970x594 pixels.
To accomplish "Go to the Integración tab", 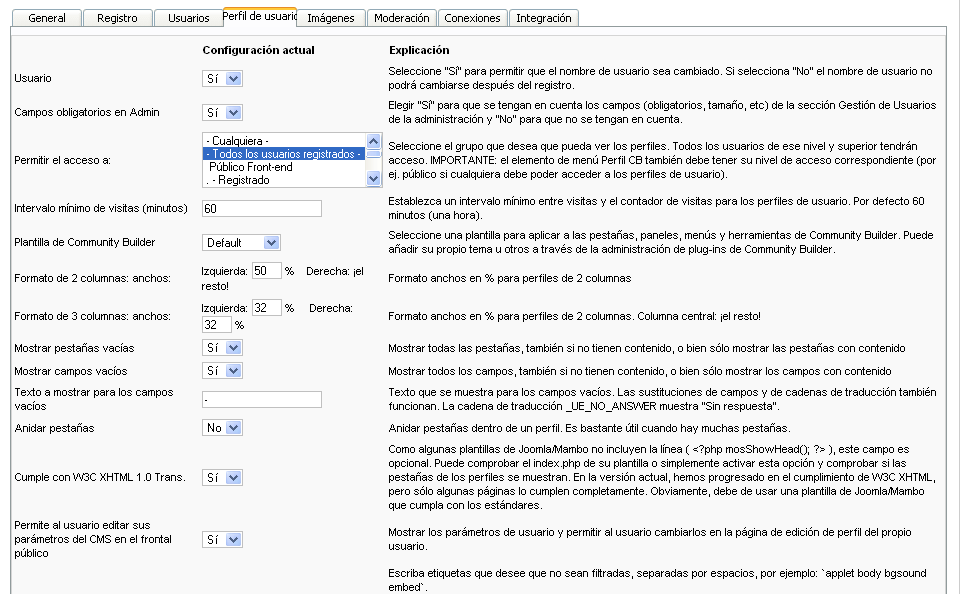I will 544,18.
